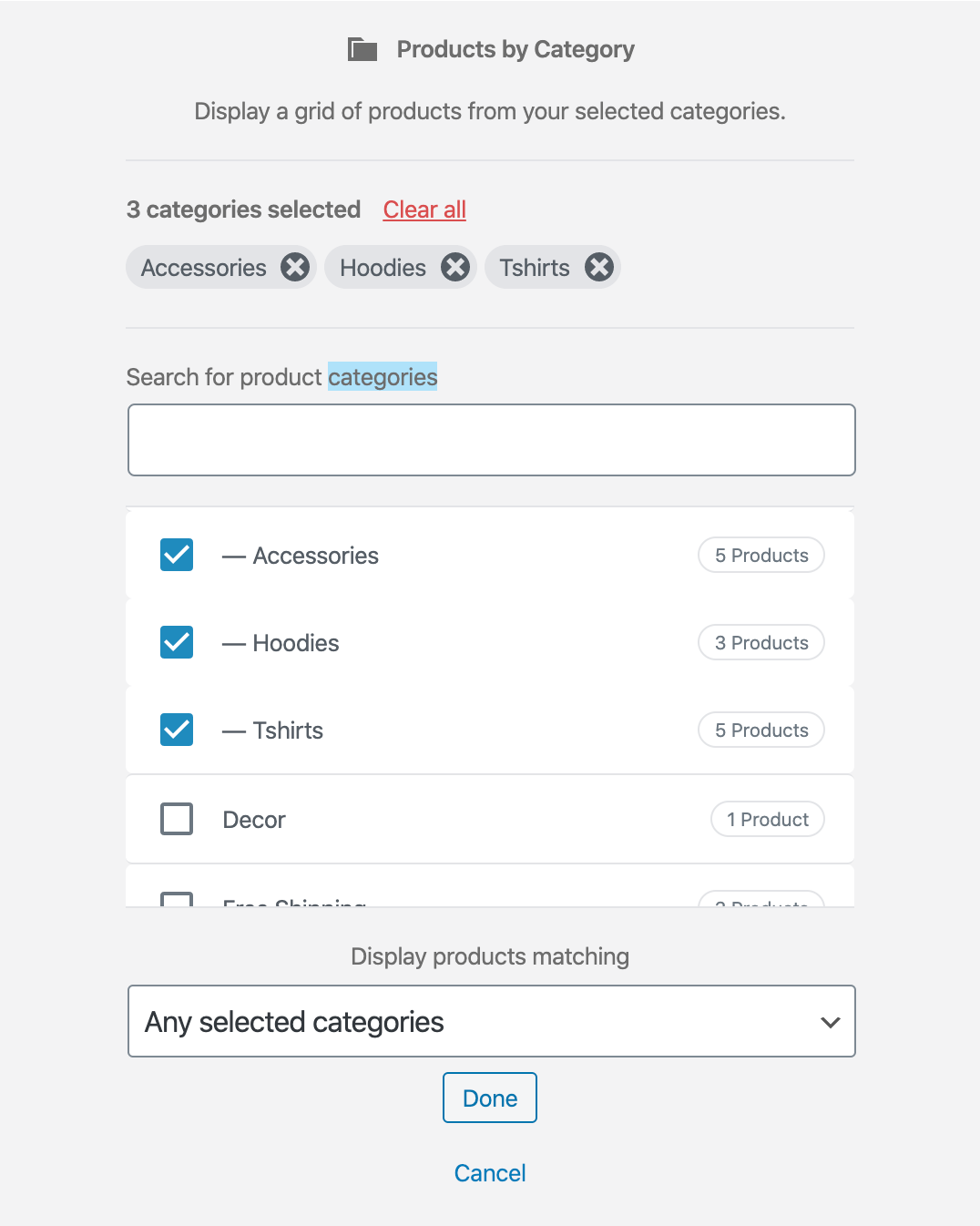Image resolution: width=980 pixels, height=1226 pixels.
Task: Click the Clear all link
Action: tap(424, 209)
